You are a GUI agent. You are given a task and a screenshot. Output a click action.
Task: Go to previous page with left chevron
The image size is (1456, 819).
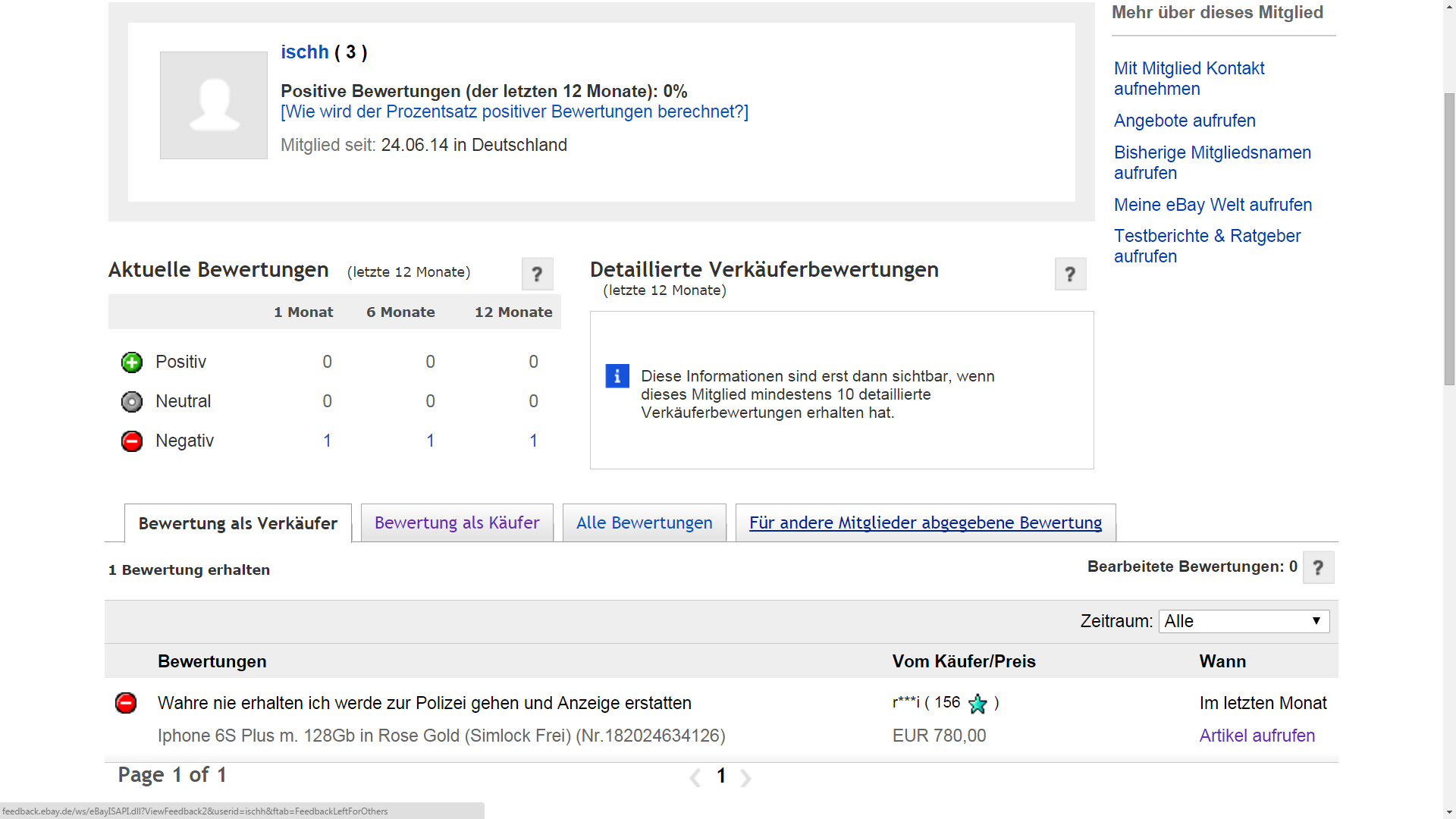click(x=695, y=778)
